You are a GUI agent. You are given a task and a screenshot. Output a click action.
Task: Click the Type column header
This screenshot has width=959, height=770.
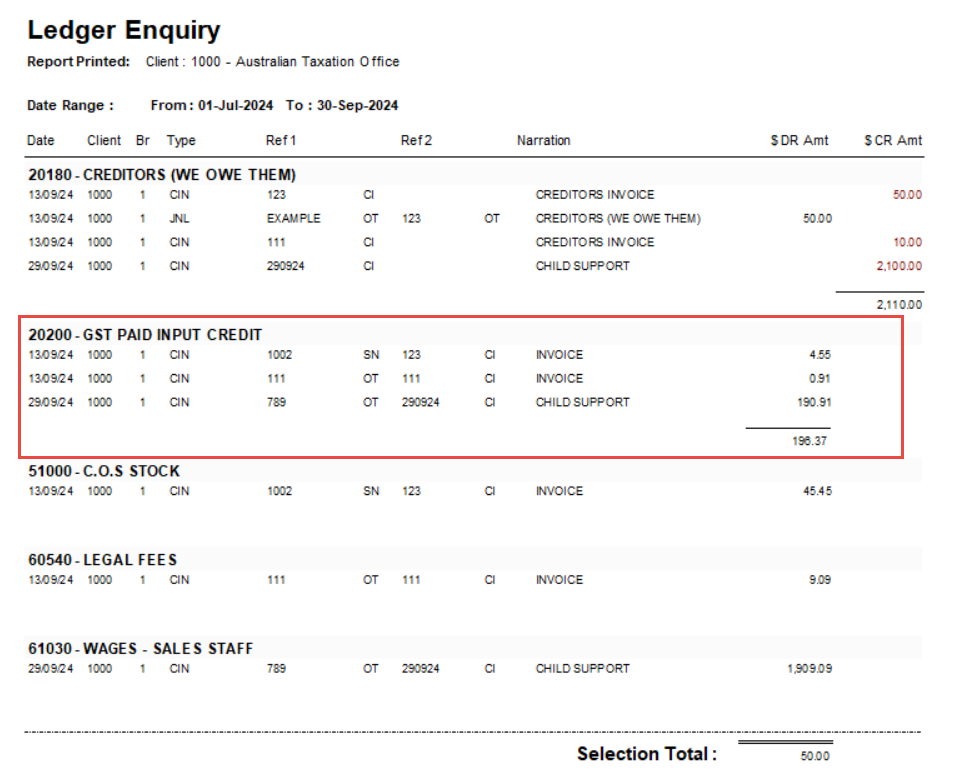181,141
